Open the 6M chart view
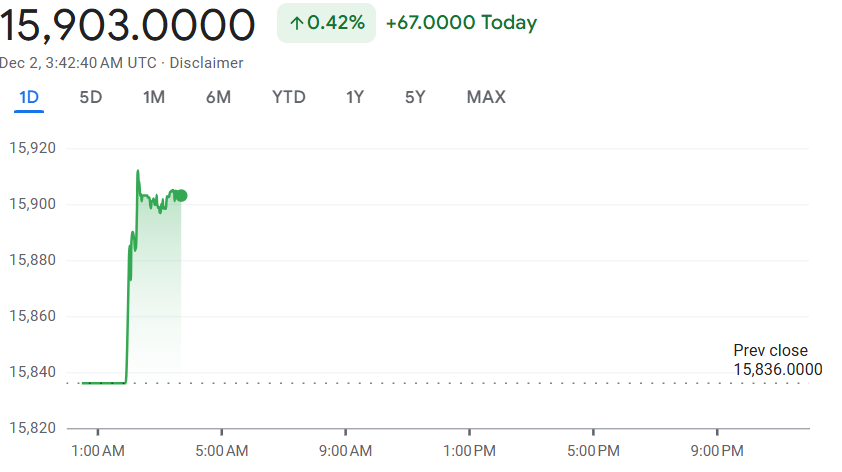Image resolution: width=842 pixels, height=472 pixels. 219,97
